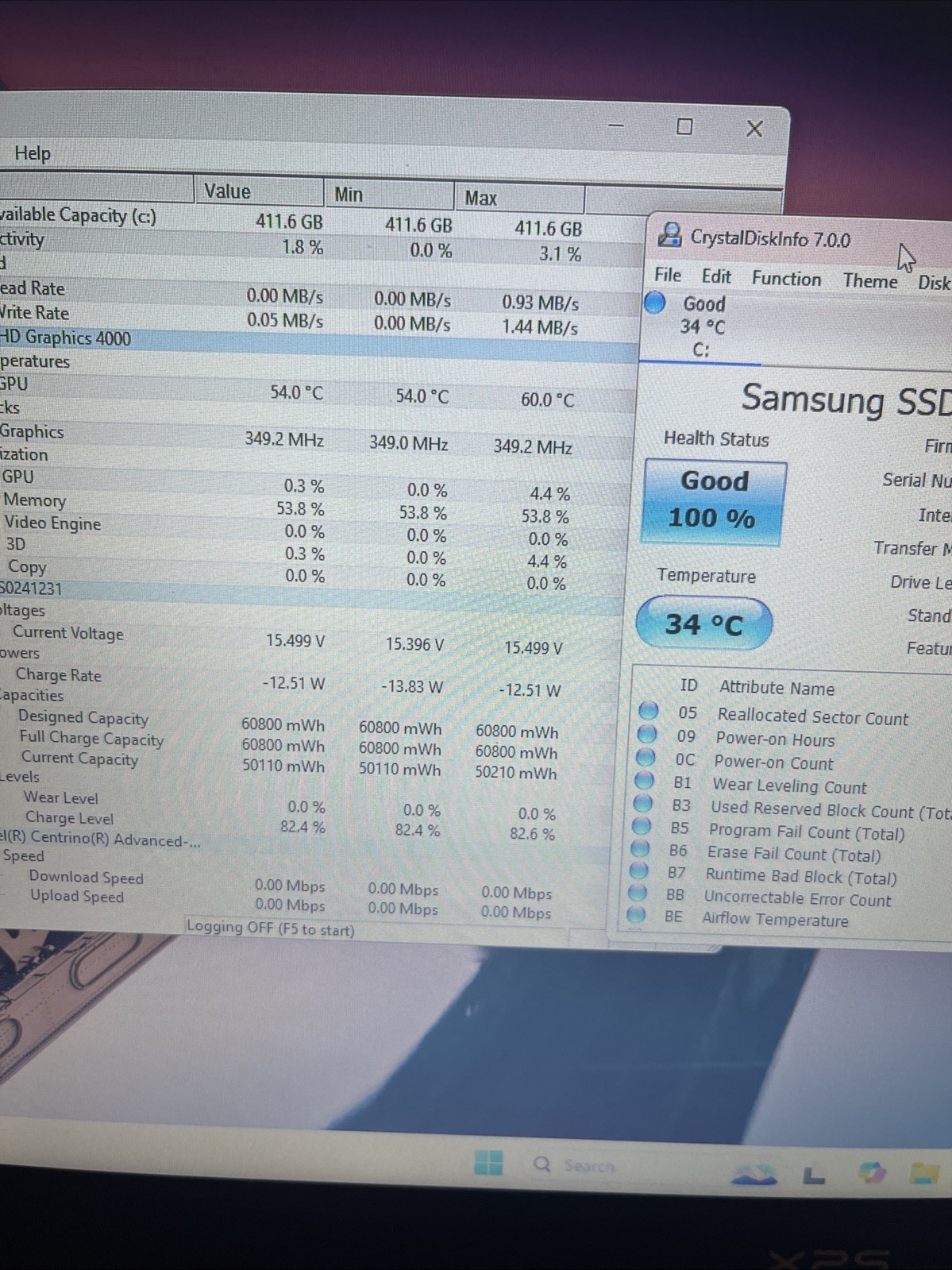Click the Min column header
The image size is (952, 1270).
point(389,194)
